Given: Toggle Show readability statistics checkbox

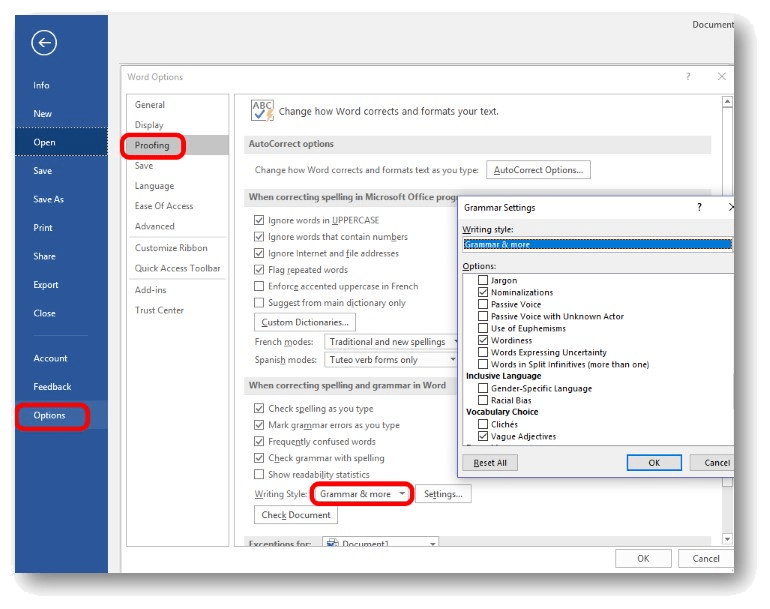Looking at the screenshot, I should tap(260, 474).
